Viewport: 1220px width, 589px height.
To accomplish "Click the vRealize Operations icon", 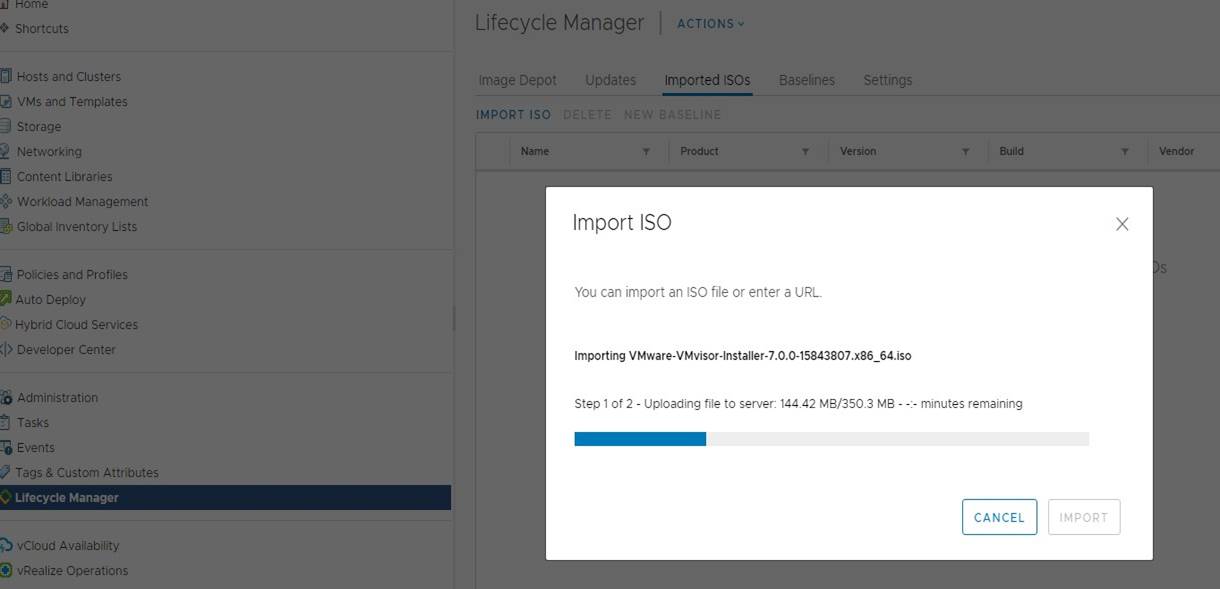I will tap(6, 570).
